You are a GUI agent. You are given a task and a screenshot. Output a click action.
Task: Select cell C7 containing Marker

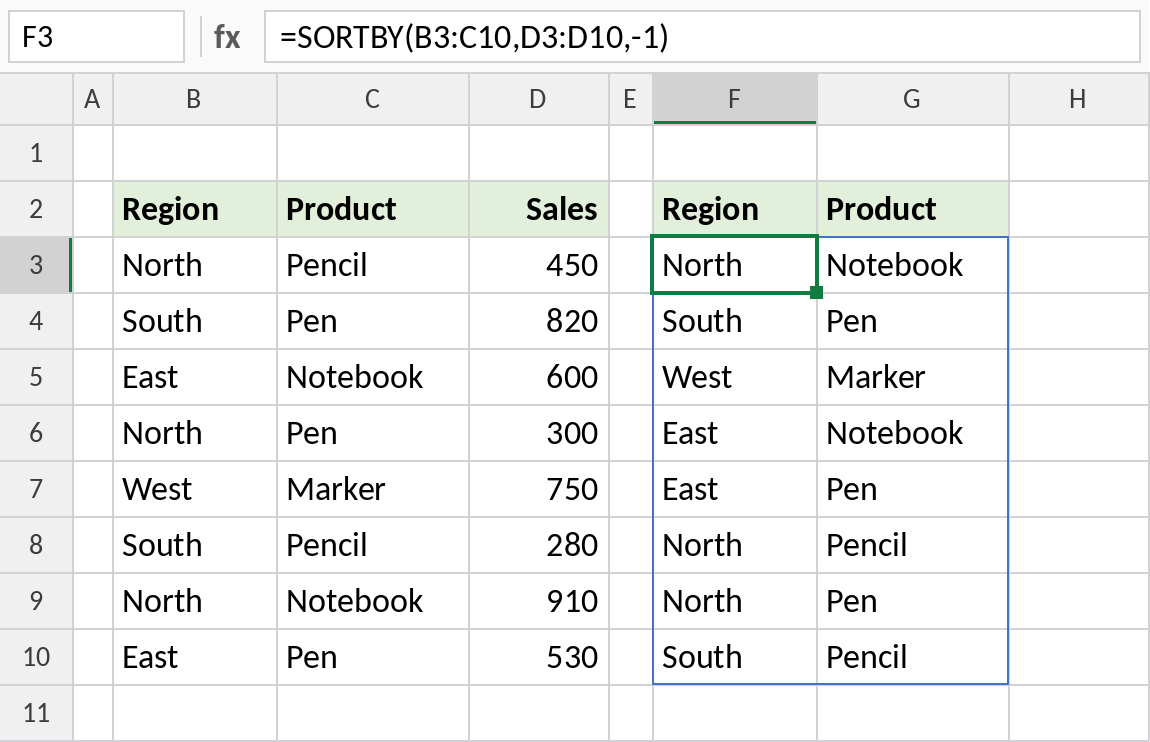[x=373, y=489]
